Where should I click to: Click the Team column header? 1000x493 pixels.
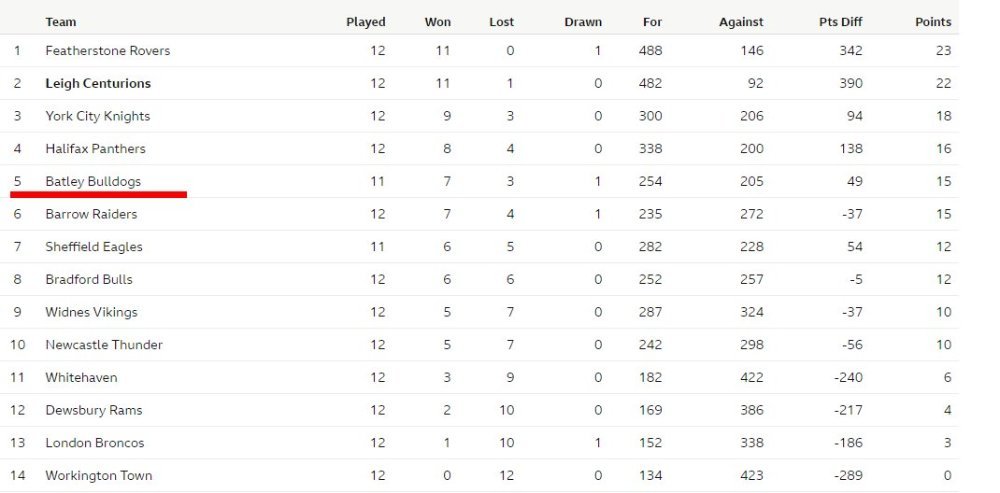61,22
